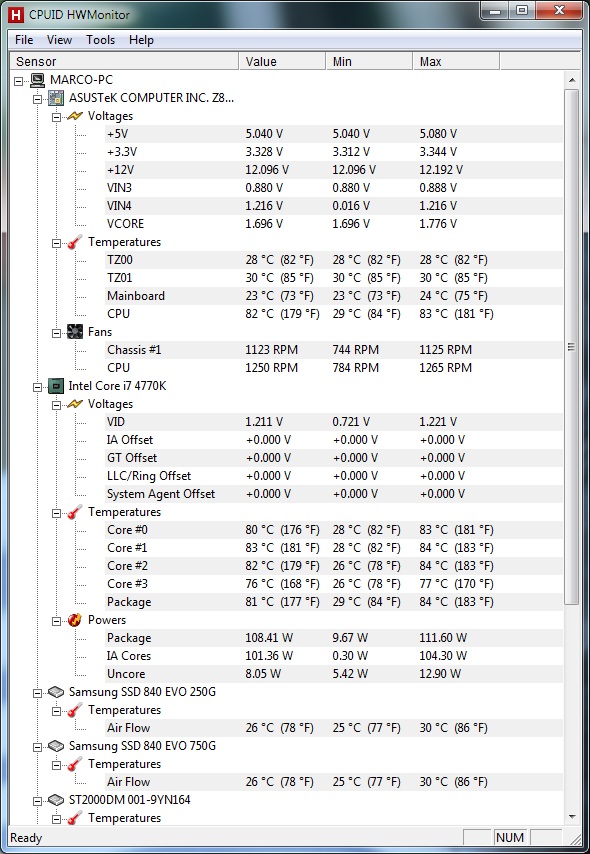The width and height of the screenshot is (590, 854).
Task: Click the Max column header
Action: tap(456, 62)
